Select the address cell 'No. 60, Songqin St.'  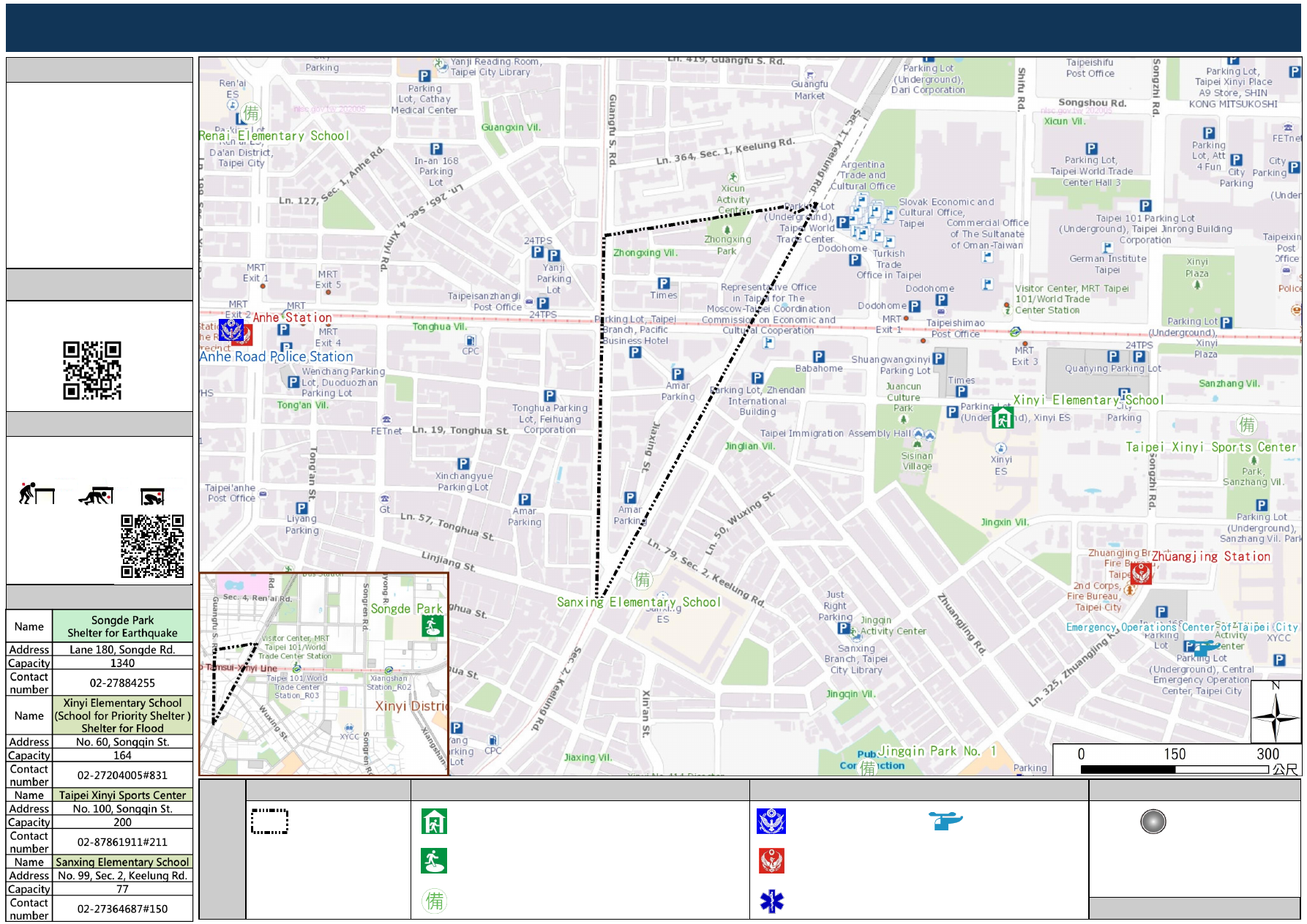122,742
